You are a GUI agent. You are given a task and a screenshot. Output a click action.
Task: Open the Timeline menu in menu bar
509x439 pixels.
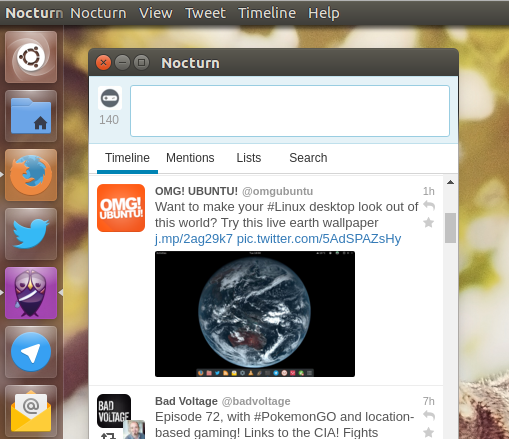[x=267, y=13]
